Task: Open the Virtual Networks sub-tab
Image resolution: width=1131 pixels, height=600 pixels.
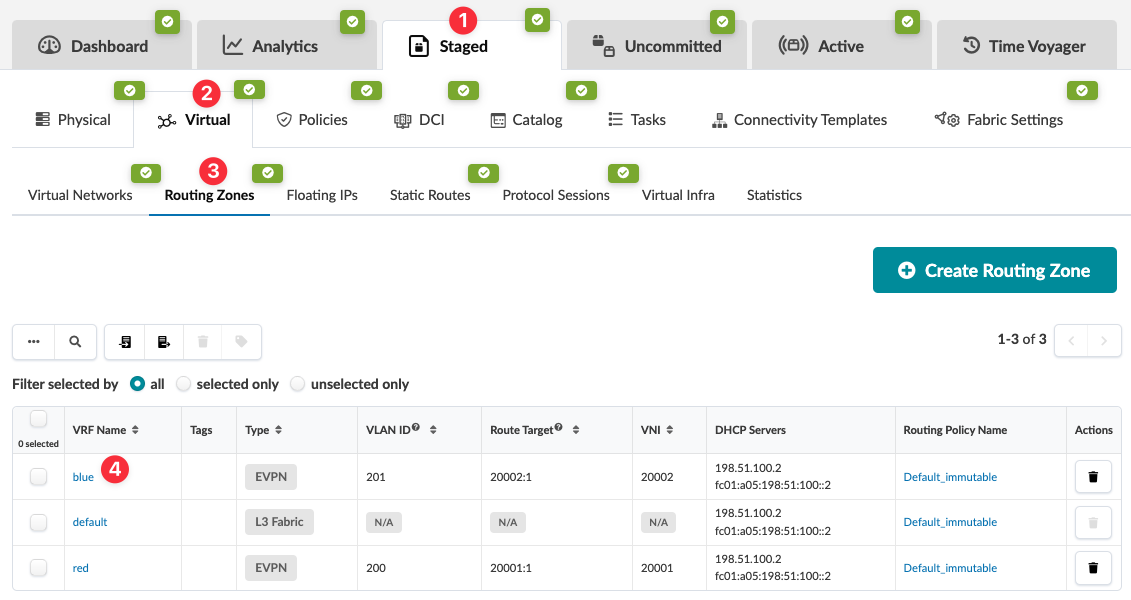Action: tap(80, 195)
